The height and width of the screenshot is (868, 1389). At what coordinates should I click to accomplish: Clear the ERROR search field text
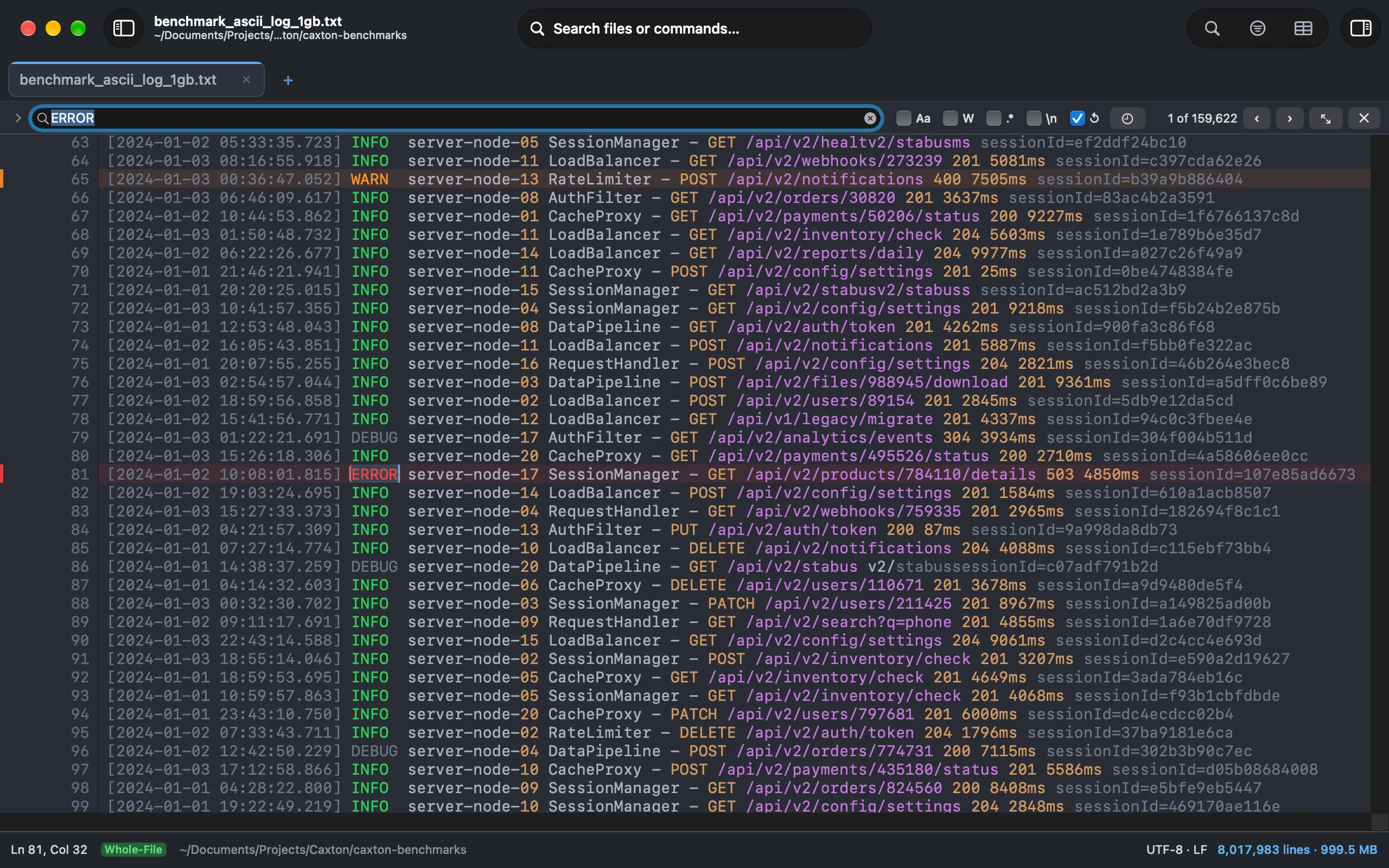[x=870, y=118]
